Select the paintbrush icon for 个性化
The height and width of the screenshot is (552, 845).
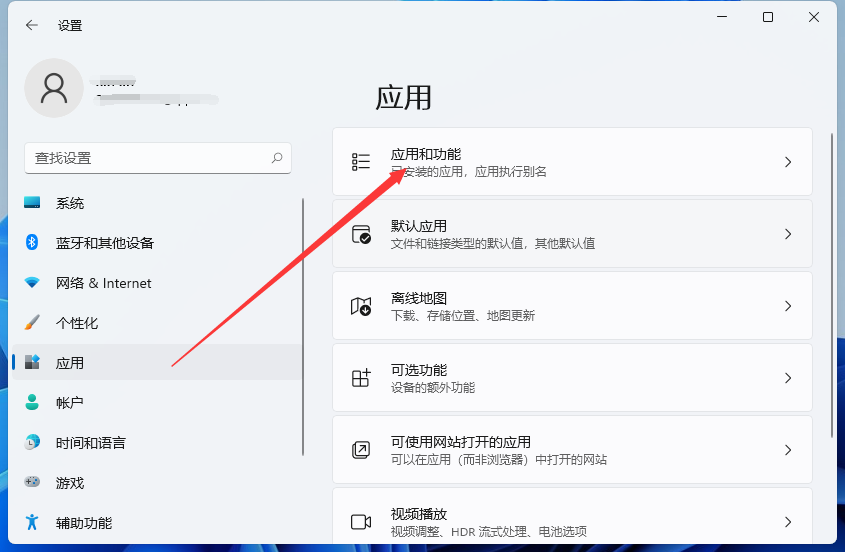tap(32, 322)
